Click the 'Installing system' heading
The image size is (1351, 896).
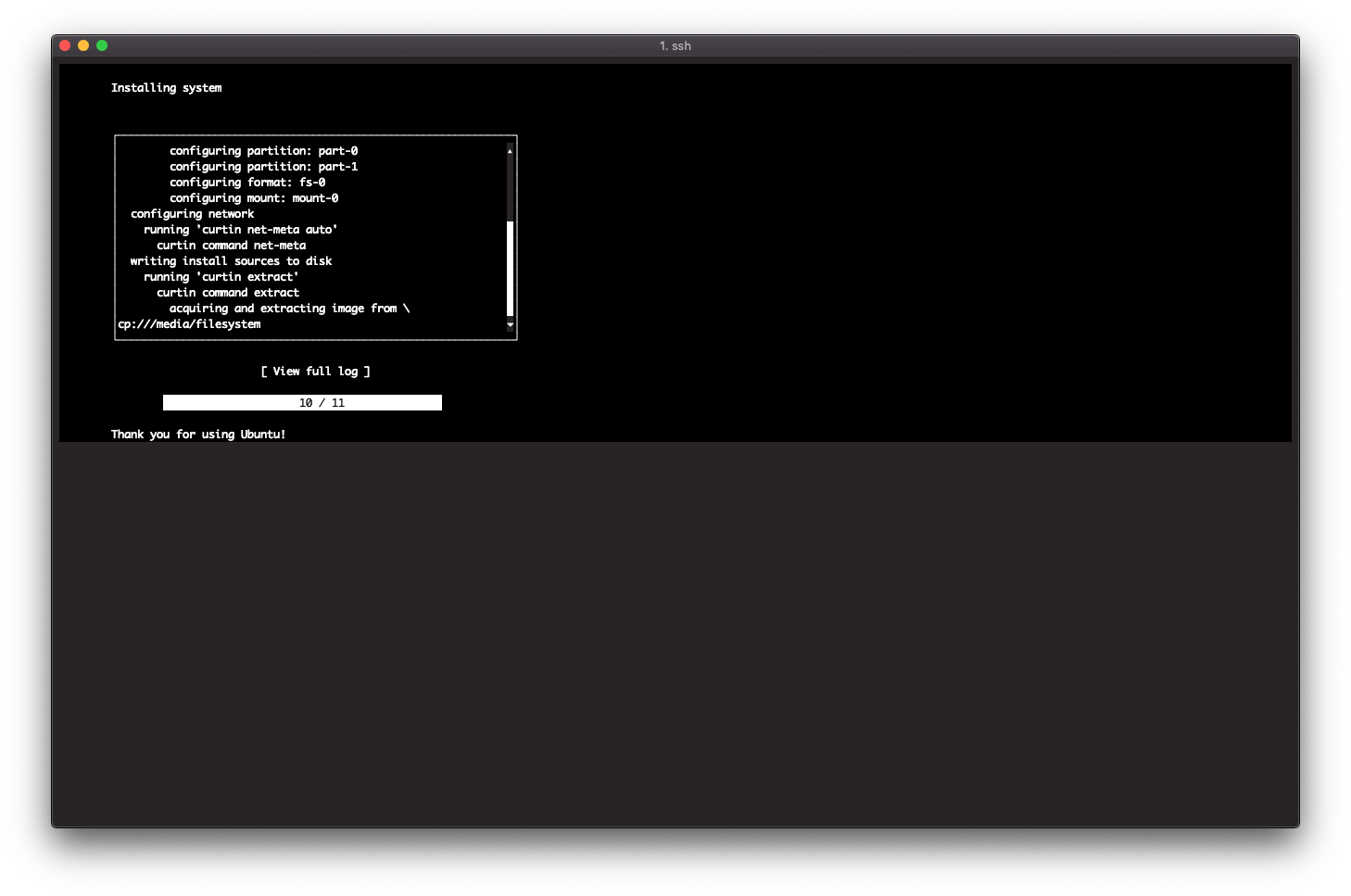pyautogui.click(x=167, y=88)
